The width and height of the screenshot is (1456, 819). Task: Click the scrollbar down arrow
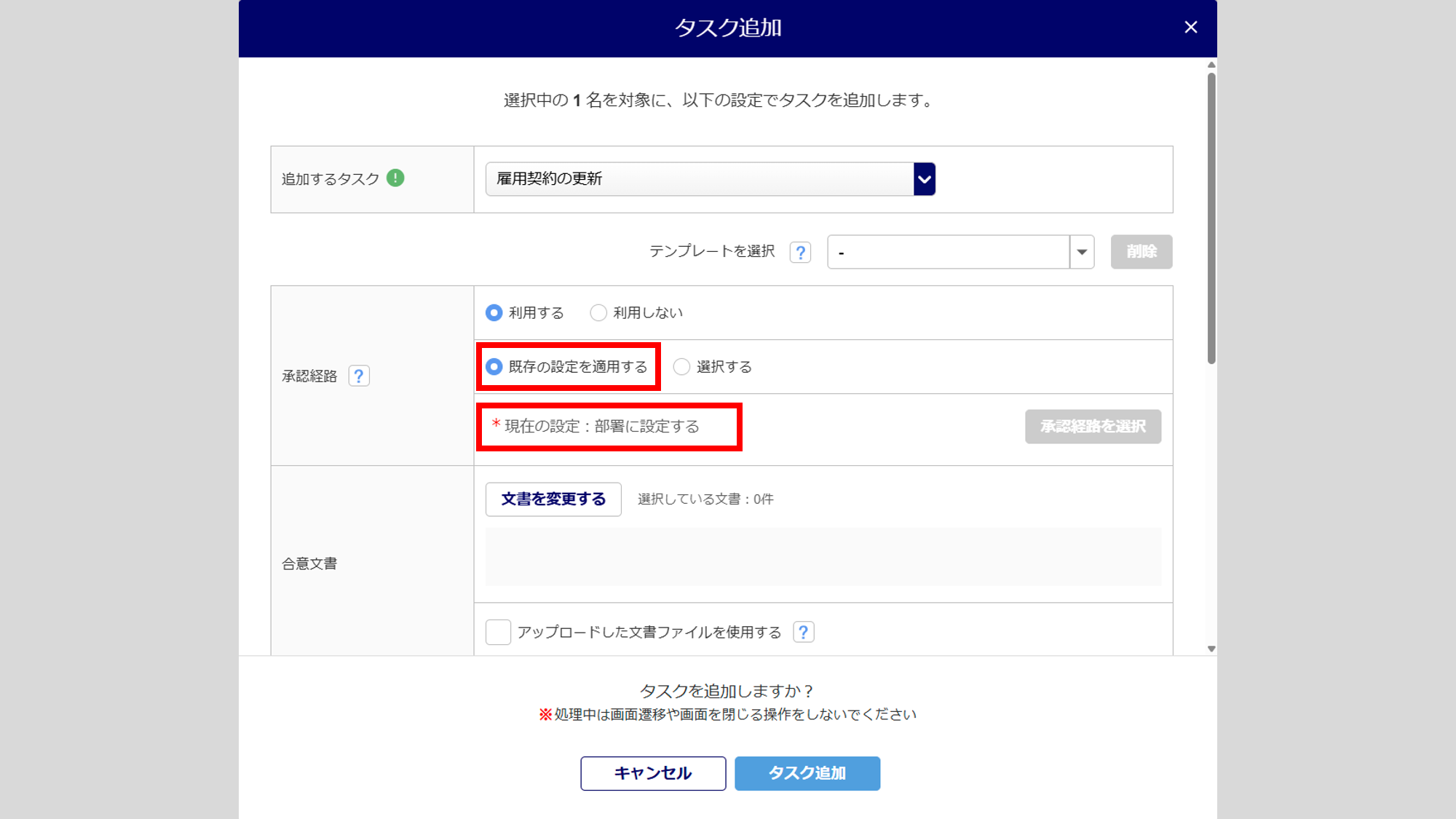click(x=1211, y=649)
